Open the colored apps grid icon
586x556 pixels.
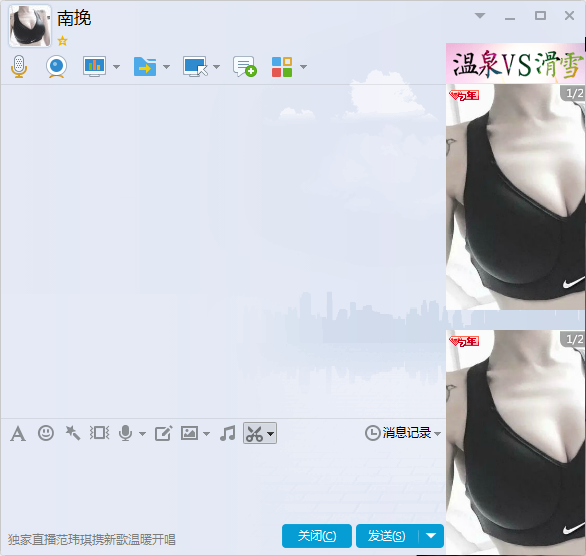pyautogui.click(x=282, y=67)
